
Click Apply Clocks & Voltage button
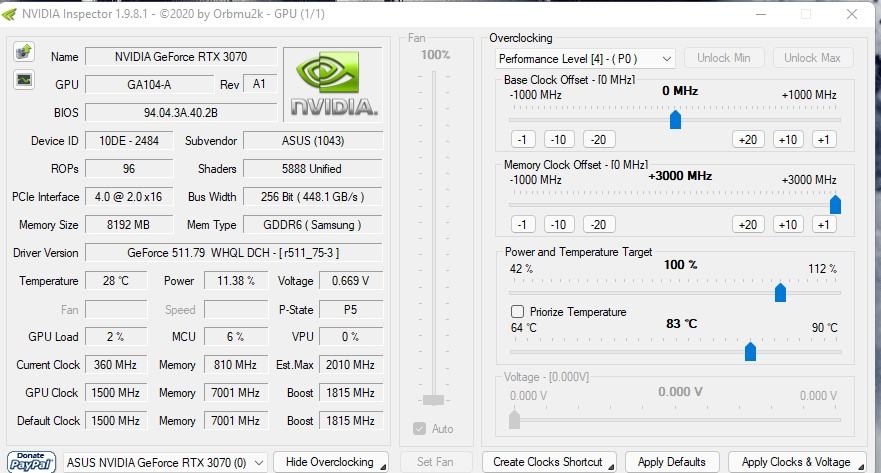796,462
